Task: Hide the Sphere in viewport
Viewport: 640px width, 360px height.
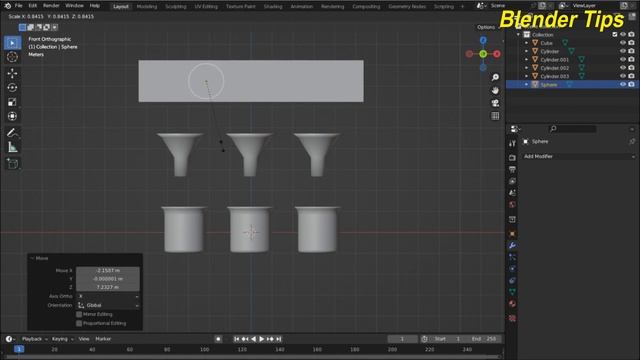Action: (x=623, y=84)
